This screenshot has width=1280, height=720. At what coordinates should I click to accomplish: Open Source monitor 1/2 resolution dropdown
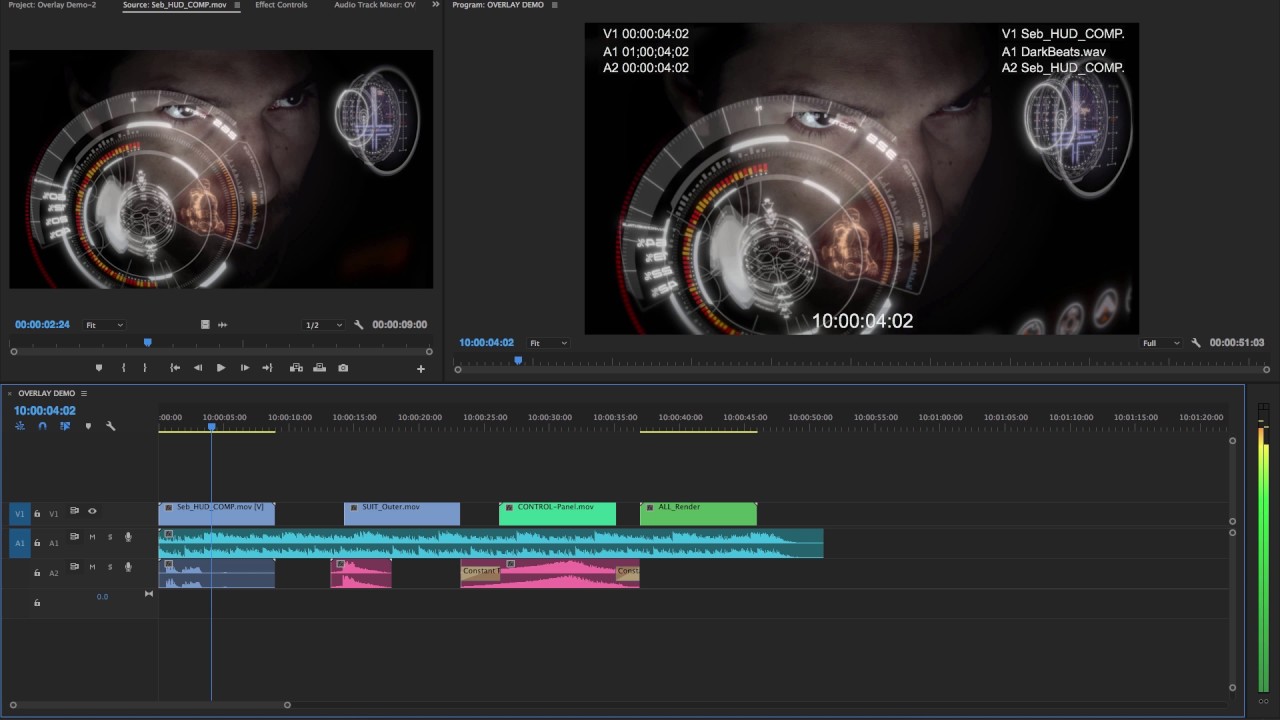click(324, 325)
